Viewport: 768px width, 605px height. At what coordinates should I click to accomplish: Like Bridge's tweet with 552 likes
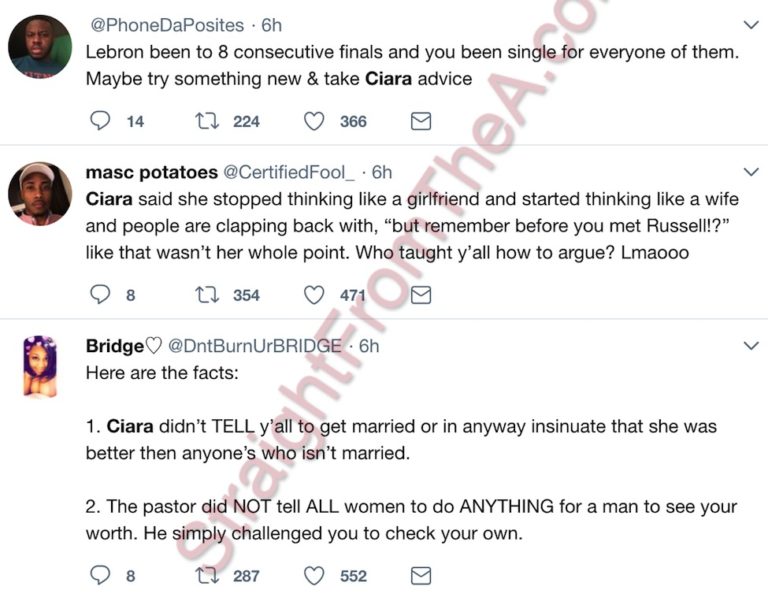click(314, 575)
